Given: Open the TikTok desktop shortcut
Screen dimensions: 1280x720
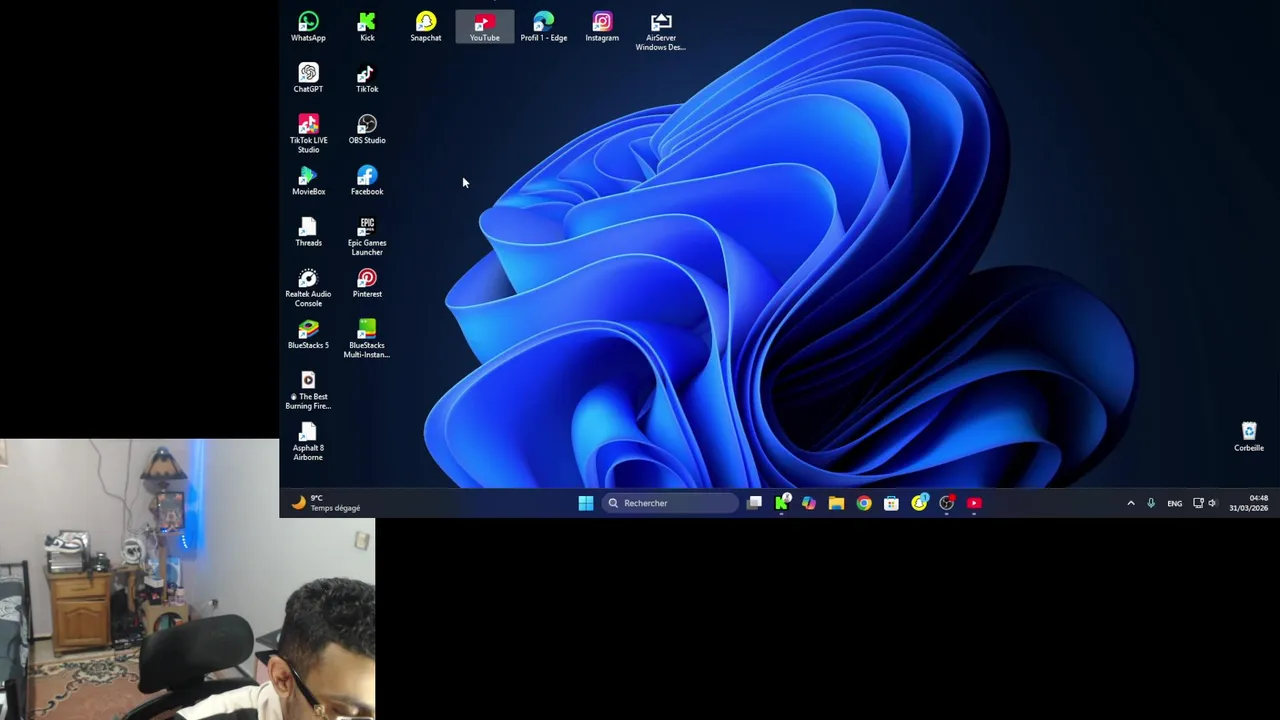Looking at the screenshot, I should tap(367, 78).
